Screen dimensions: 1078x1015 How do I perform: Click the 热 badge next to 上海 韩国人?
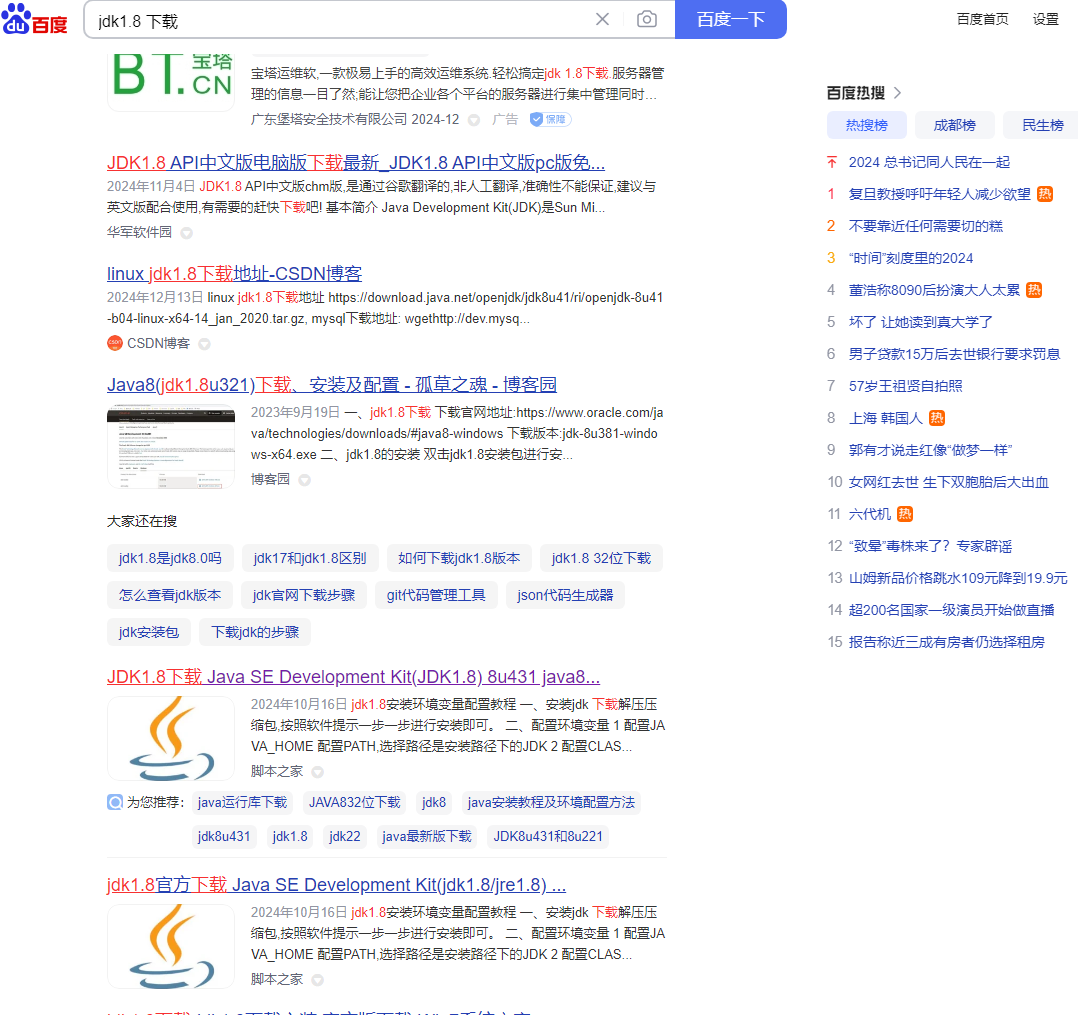point(936,417)
